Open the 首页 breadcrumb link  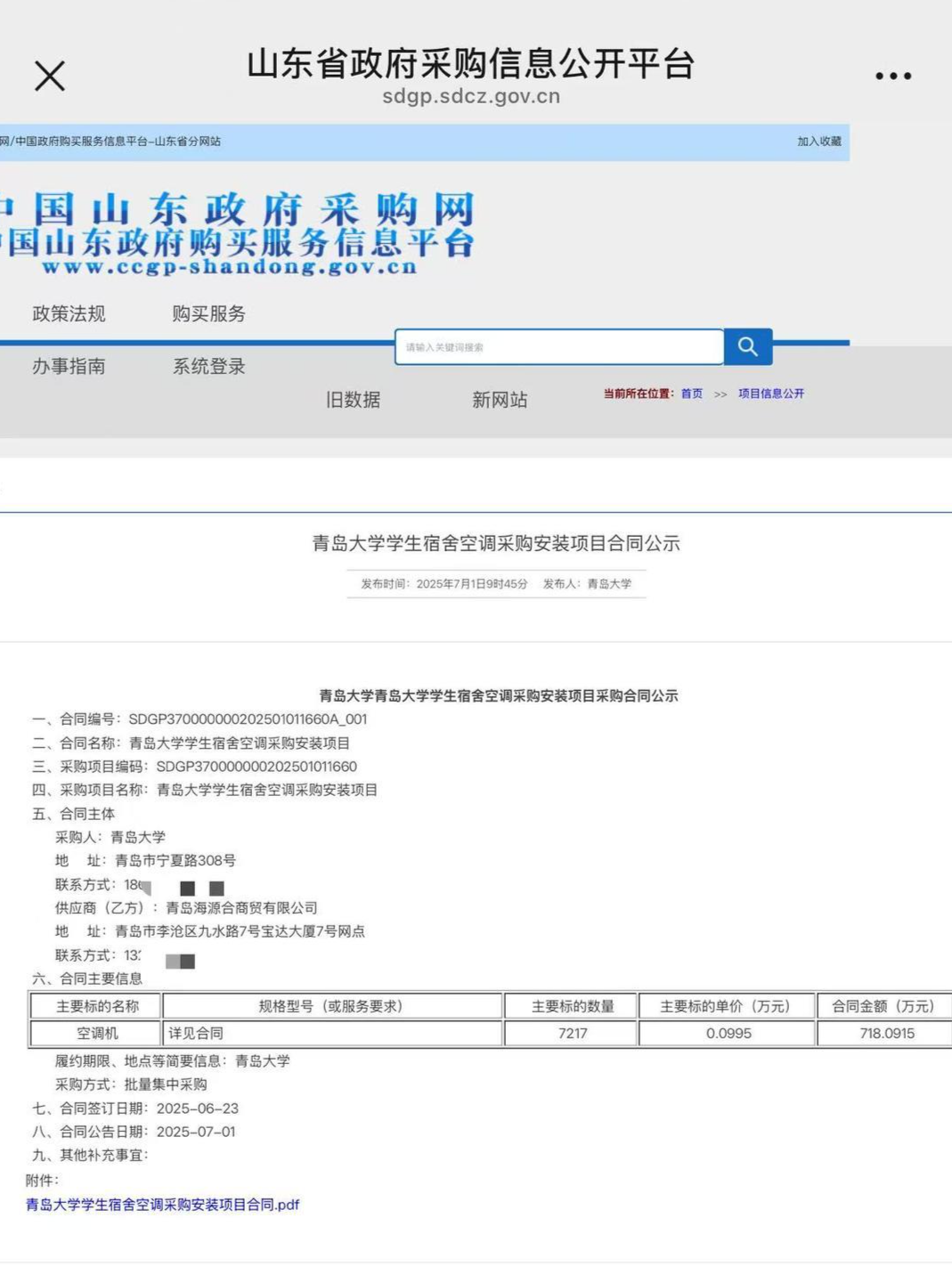[x=692, y=393]
